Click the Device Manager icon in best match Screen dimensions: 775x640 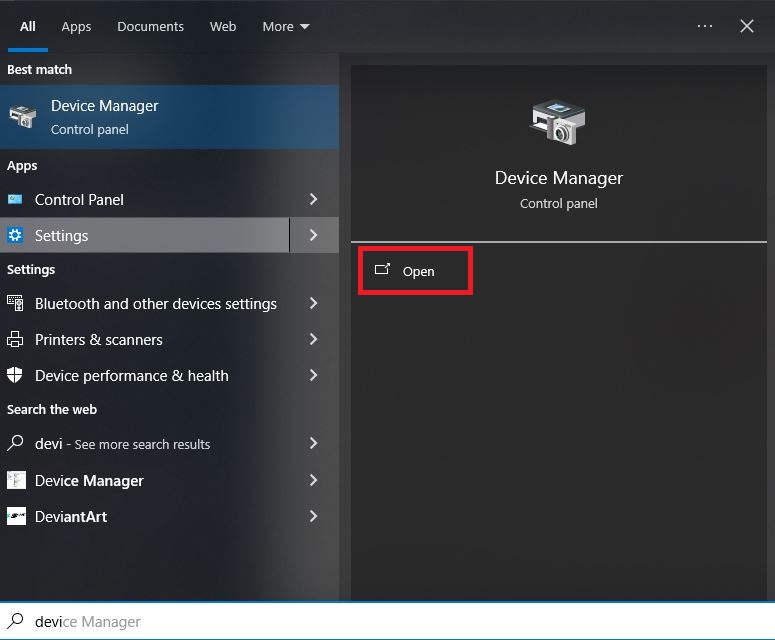(22, 117)
